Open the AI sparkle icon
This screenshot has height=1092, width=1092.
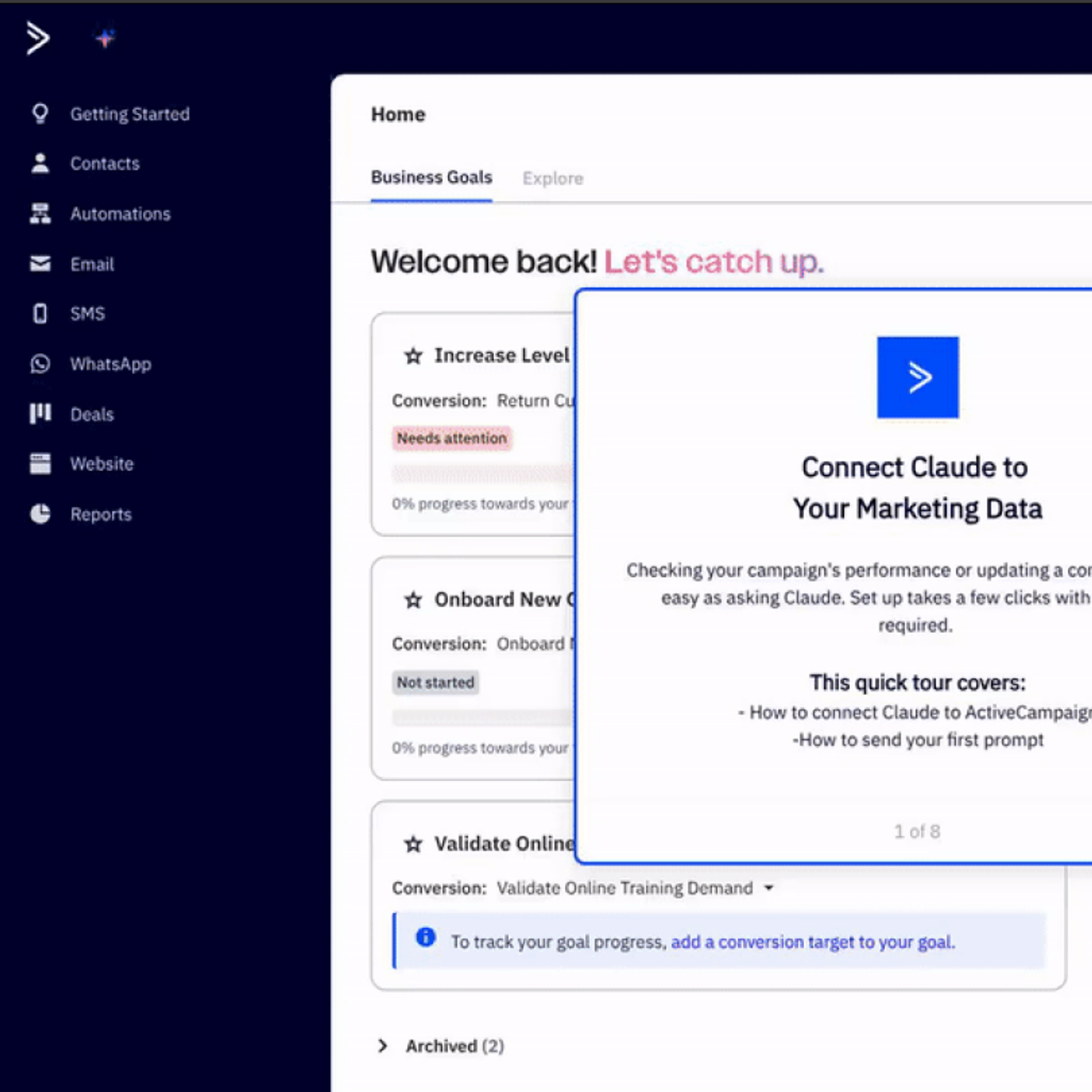coord(105,38)
